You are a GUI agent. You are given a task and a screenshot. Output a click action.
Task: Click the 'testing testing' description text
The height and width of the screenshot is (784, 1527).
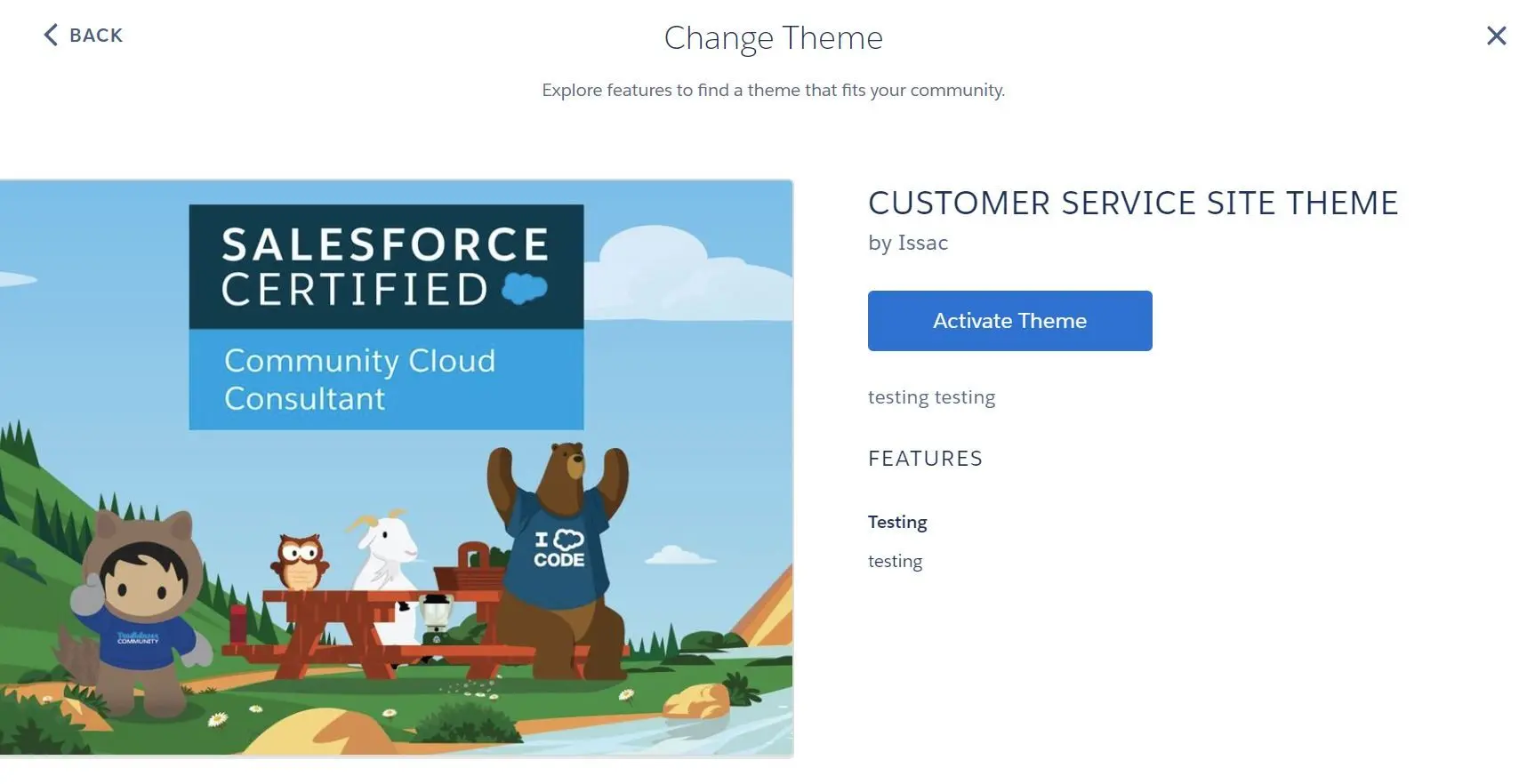931,397
